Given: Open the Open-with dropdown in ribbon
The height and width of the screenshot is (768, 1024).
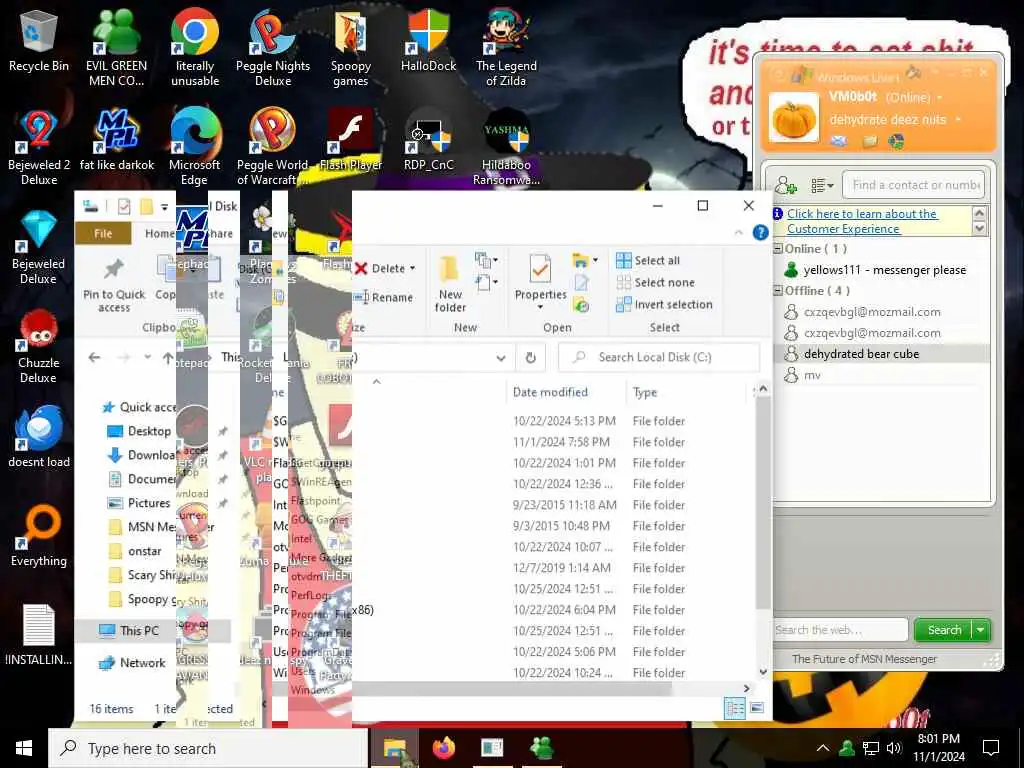Looking at the screenshot, I should [595, 261].
